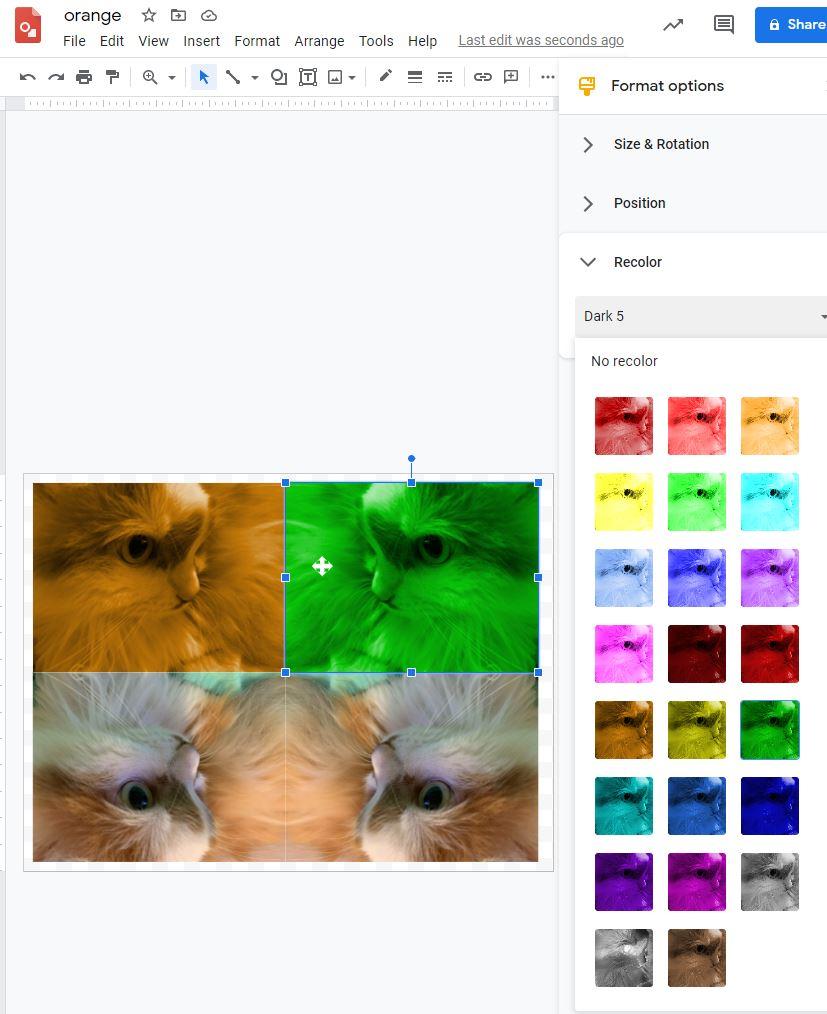Click the blue Share button
Screen dimensions: 827x1014
coord(791,25)
